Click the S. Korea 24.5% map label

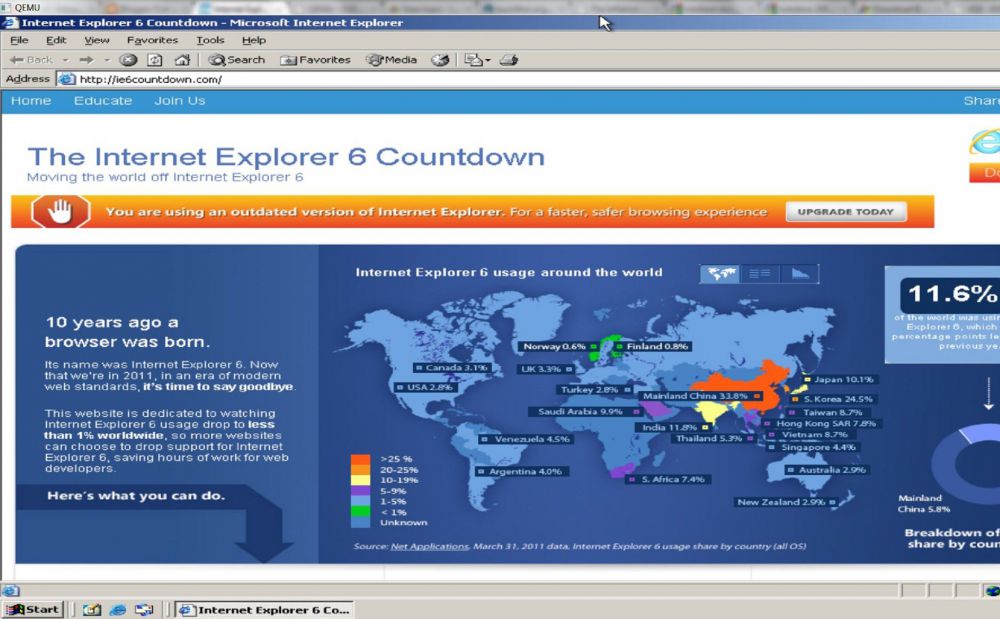pyautogui.click(x=834, y=399)
